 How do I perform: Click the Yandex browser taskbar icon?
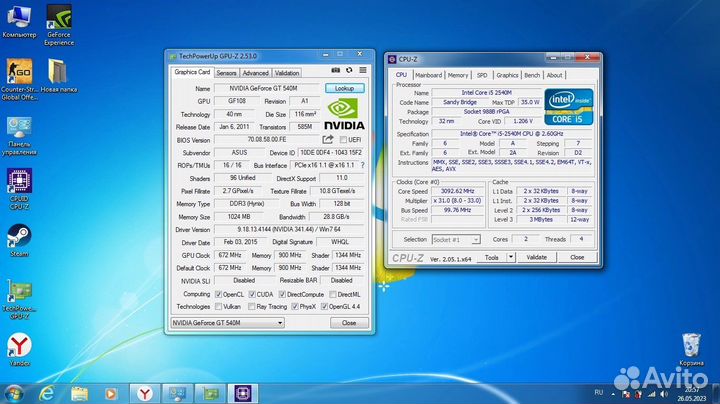click(145, 393)
